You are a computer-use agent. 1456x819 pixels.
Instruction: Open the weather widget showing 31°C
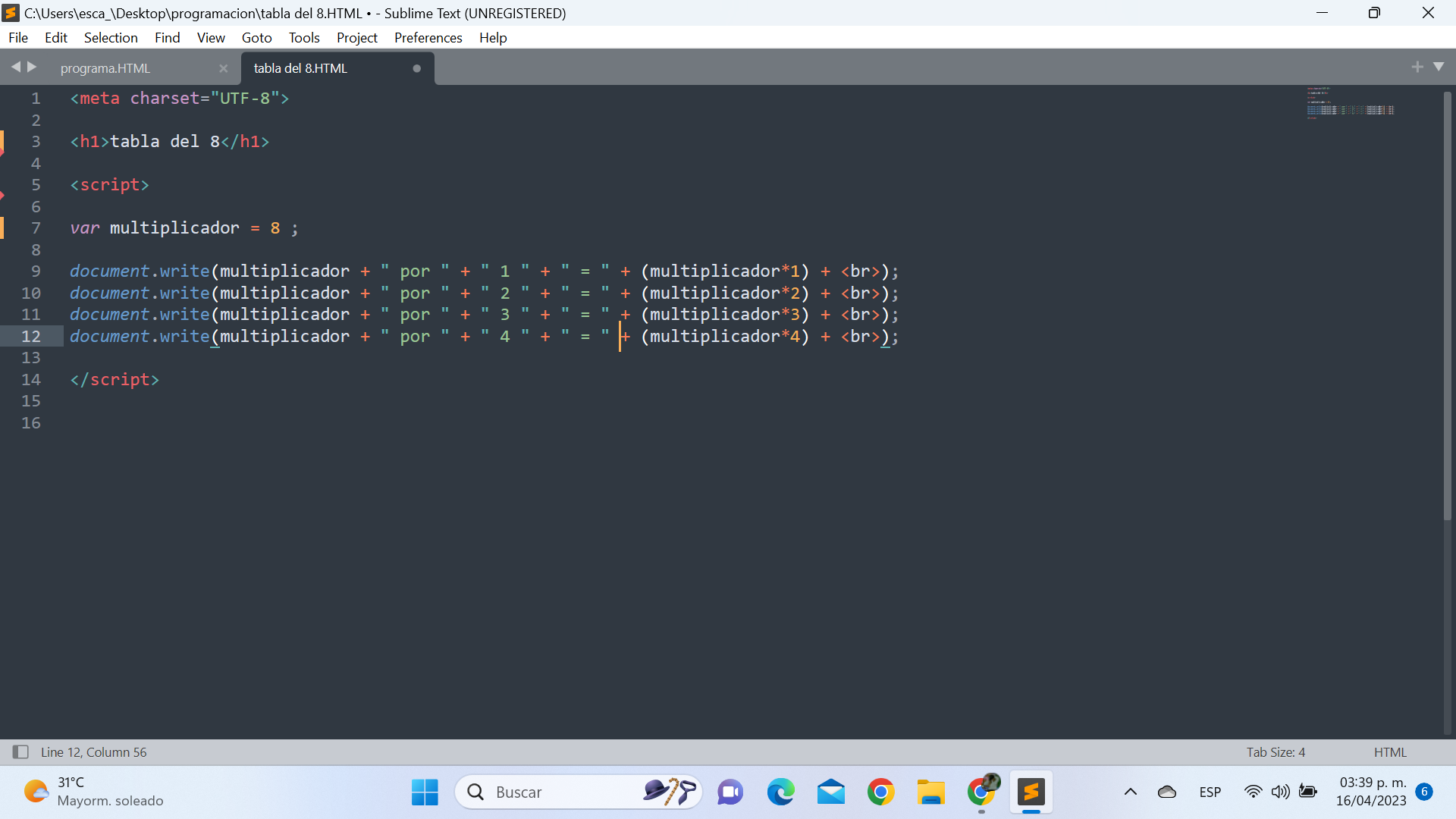tap(93, 792)
